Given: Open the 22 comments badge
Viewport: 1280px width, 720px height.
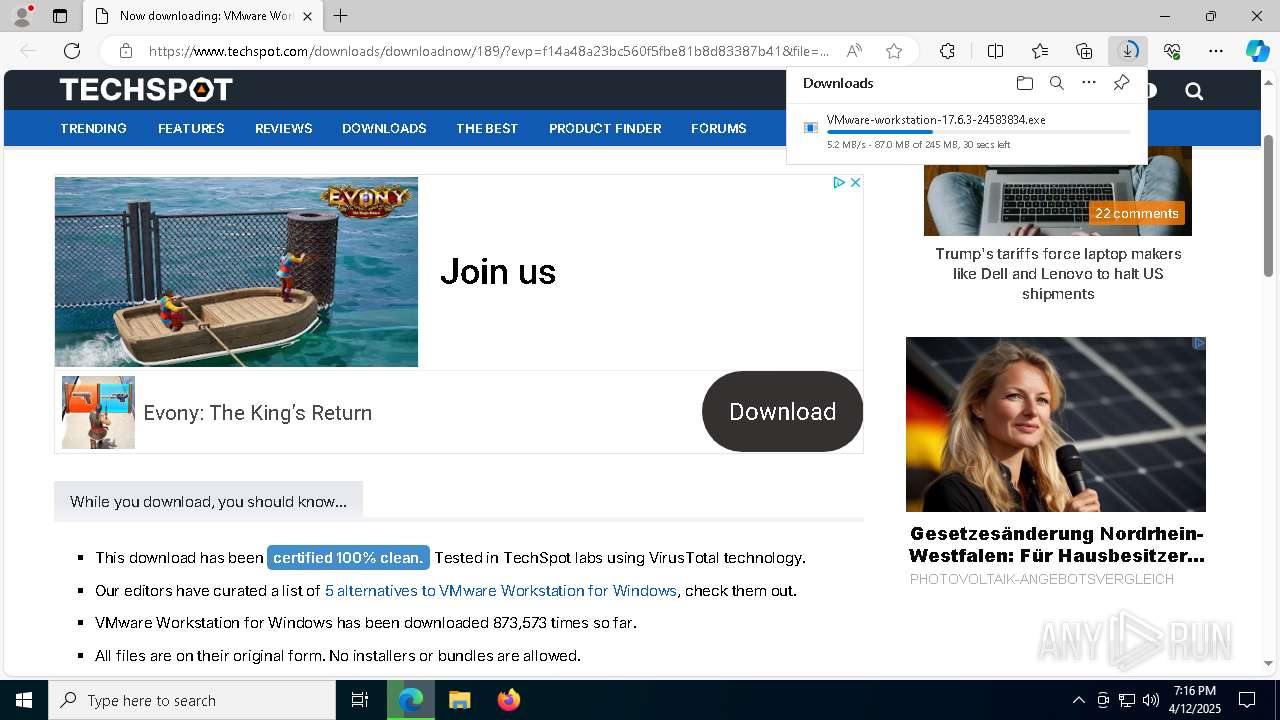Looking at the screenshot, I should pyautogui.click(x=1137, y=213).
